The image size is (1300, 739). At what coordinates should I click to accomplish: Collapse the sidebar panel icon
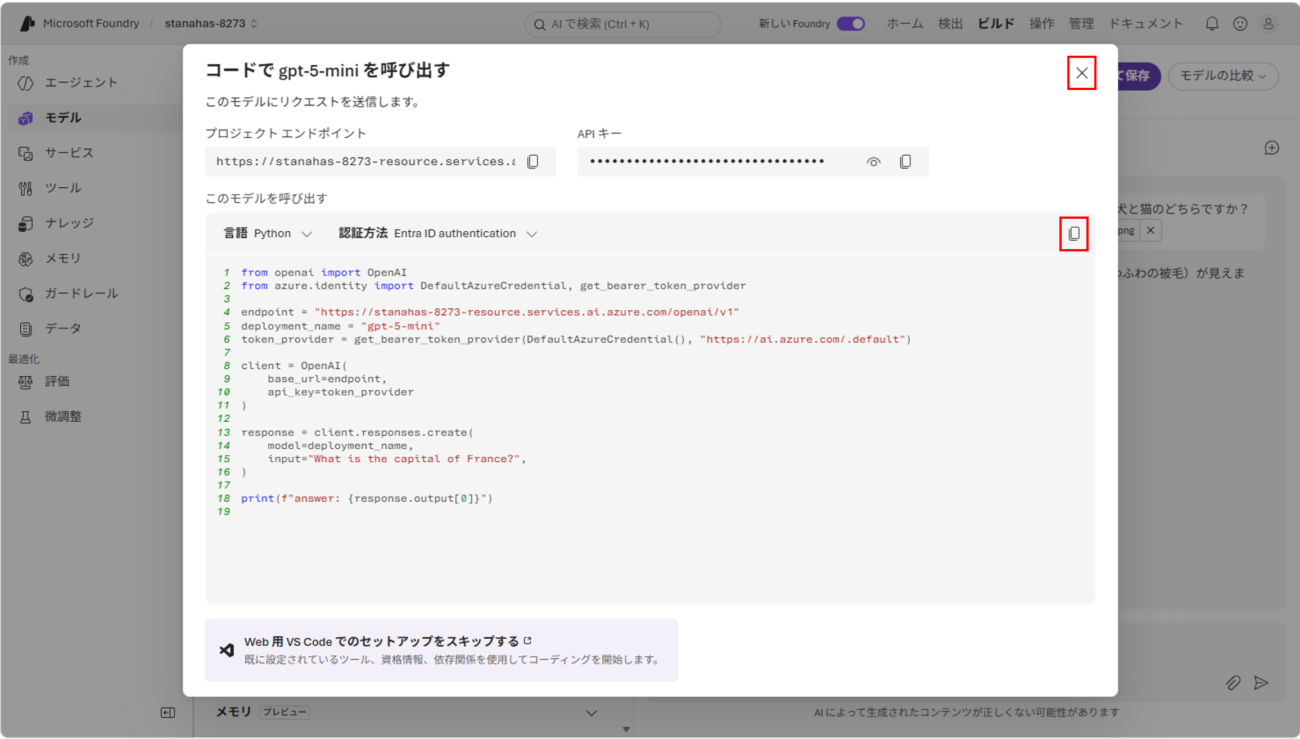point(167,713)
